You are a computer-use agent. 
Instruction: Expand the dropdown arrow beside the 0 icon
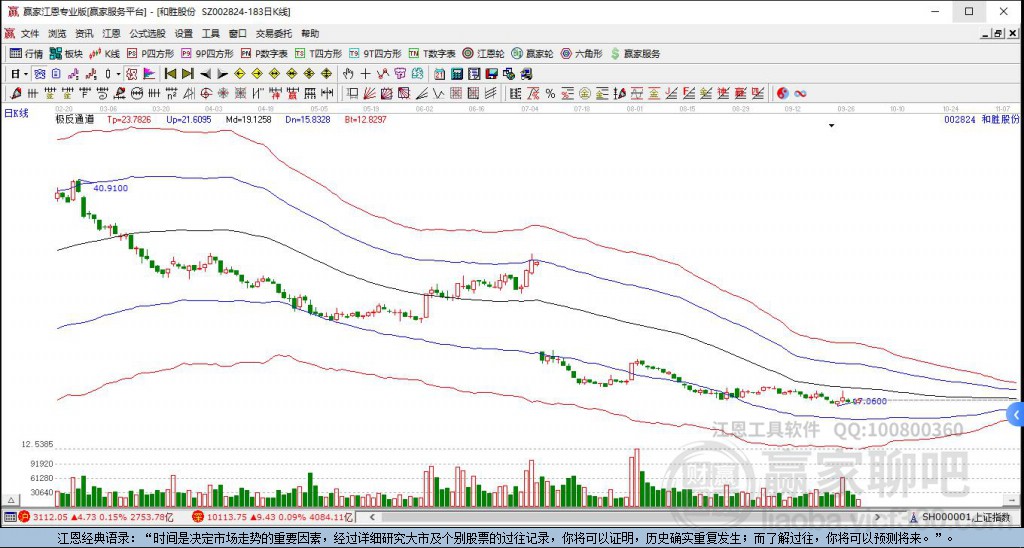118,74
